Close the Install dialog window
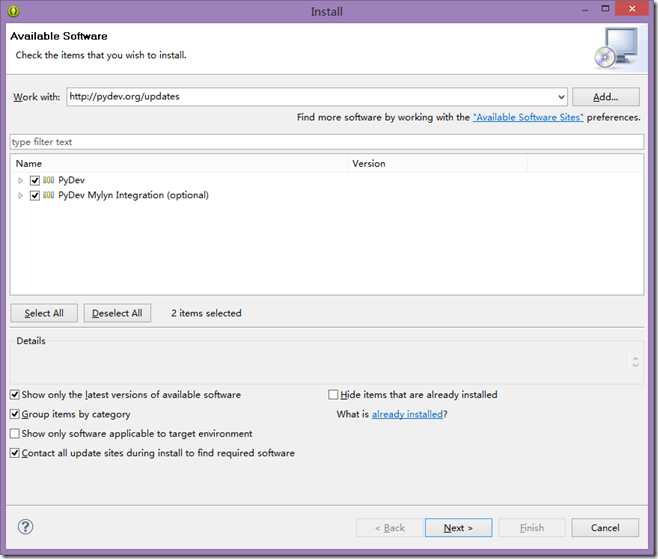The height and width of the screenshot is (559, 658). 632,8
